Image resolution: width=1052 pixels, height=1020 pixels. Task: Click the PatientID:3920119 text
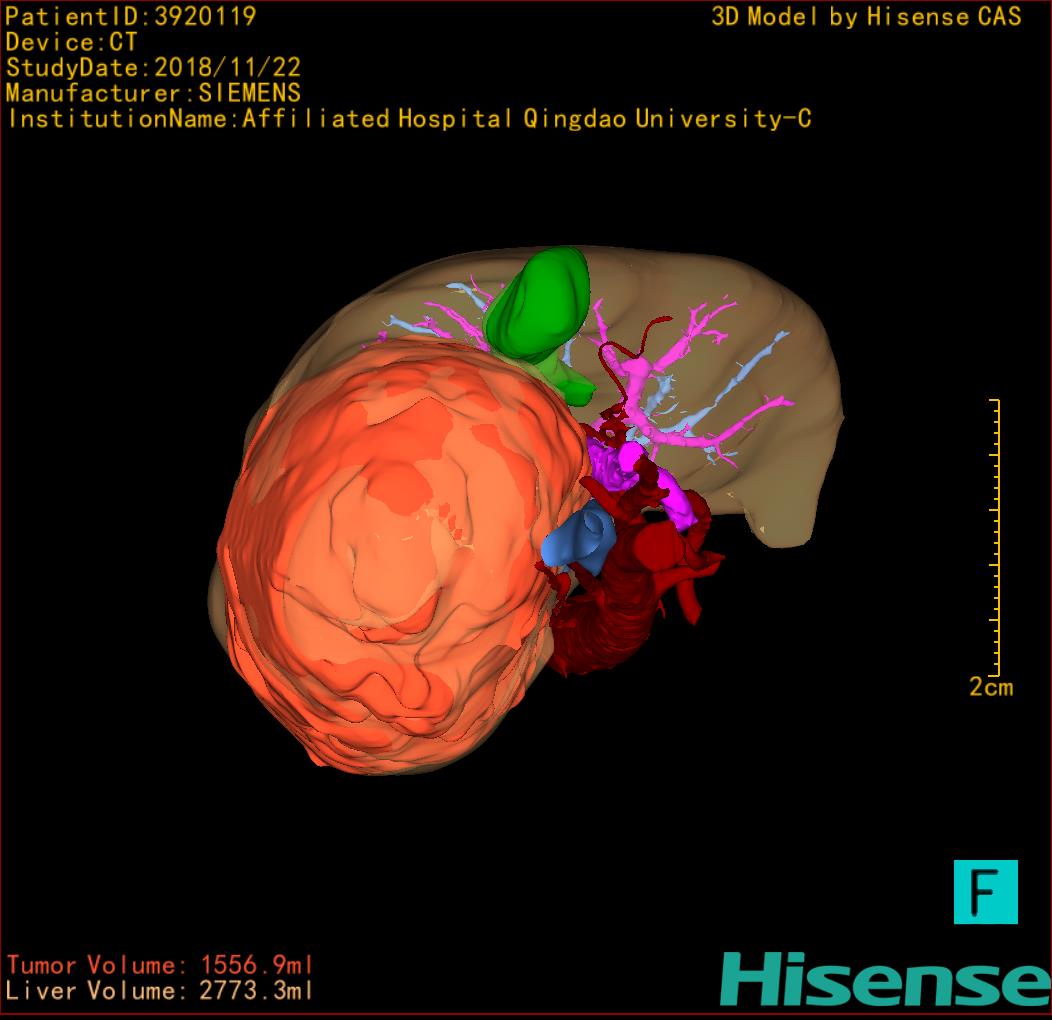click(x=131, y=17)
